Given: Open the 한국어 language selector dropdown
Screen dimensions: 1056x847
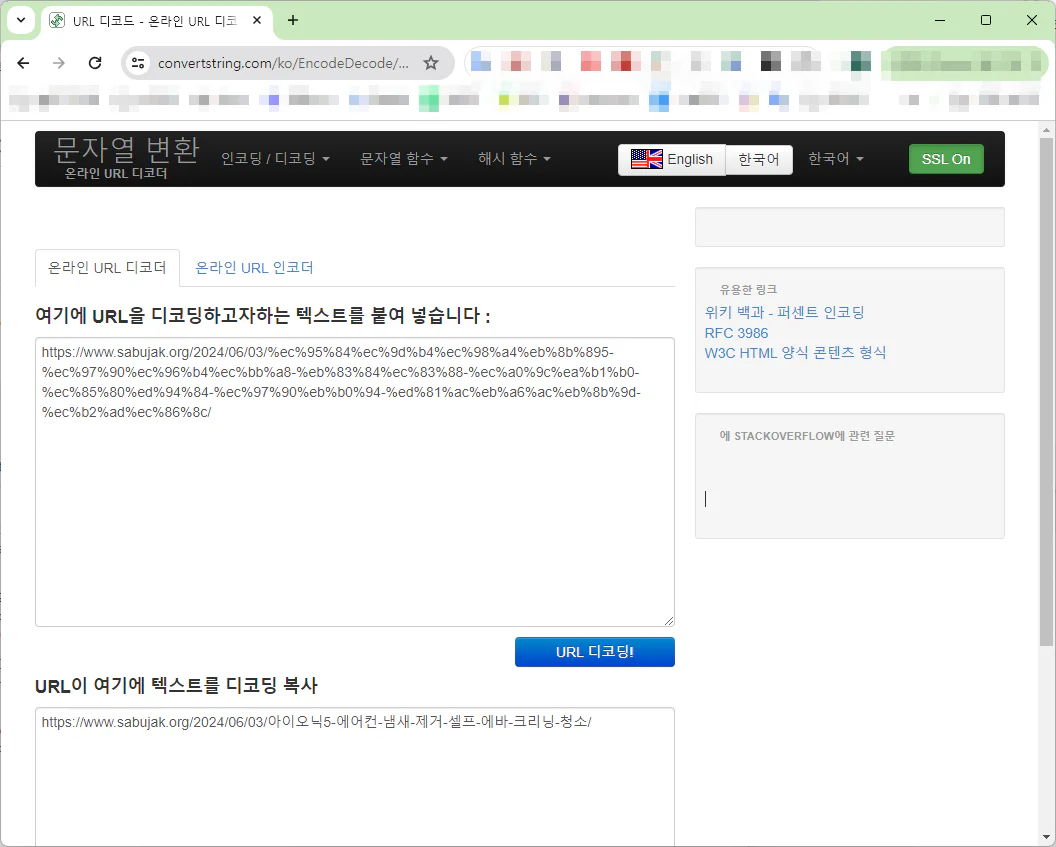Looking at the screenshot, I should pos(836,158).
